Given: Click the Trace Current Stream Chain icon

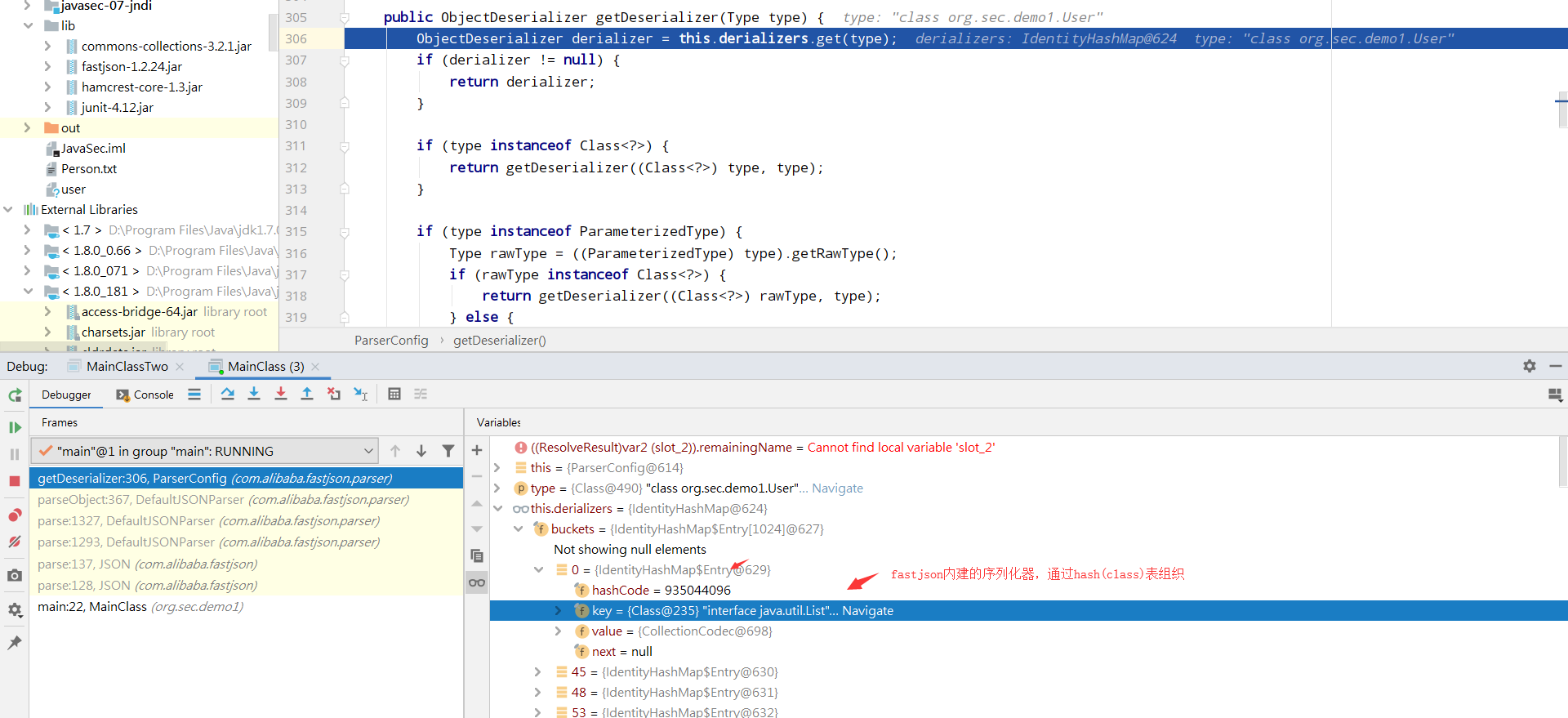Looking at the screenshot, I should [x=421, y=394].
